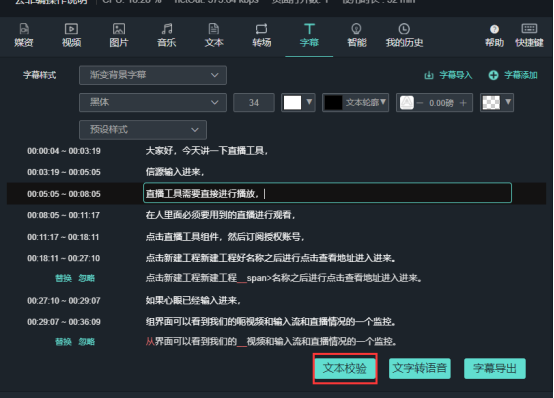Viewport: 554px width, 398px height.
Task: Click the black 文本轮廓 outline color swatch
Action: coord(333,103)
